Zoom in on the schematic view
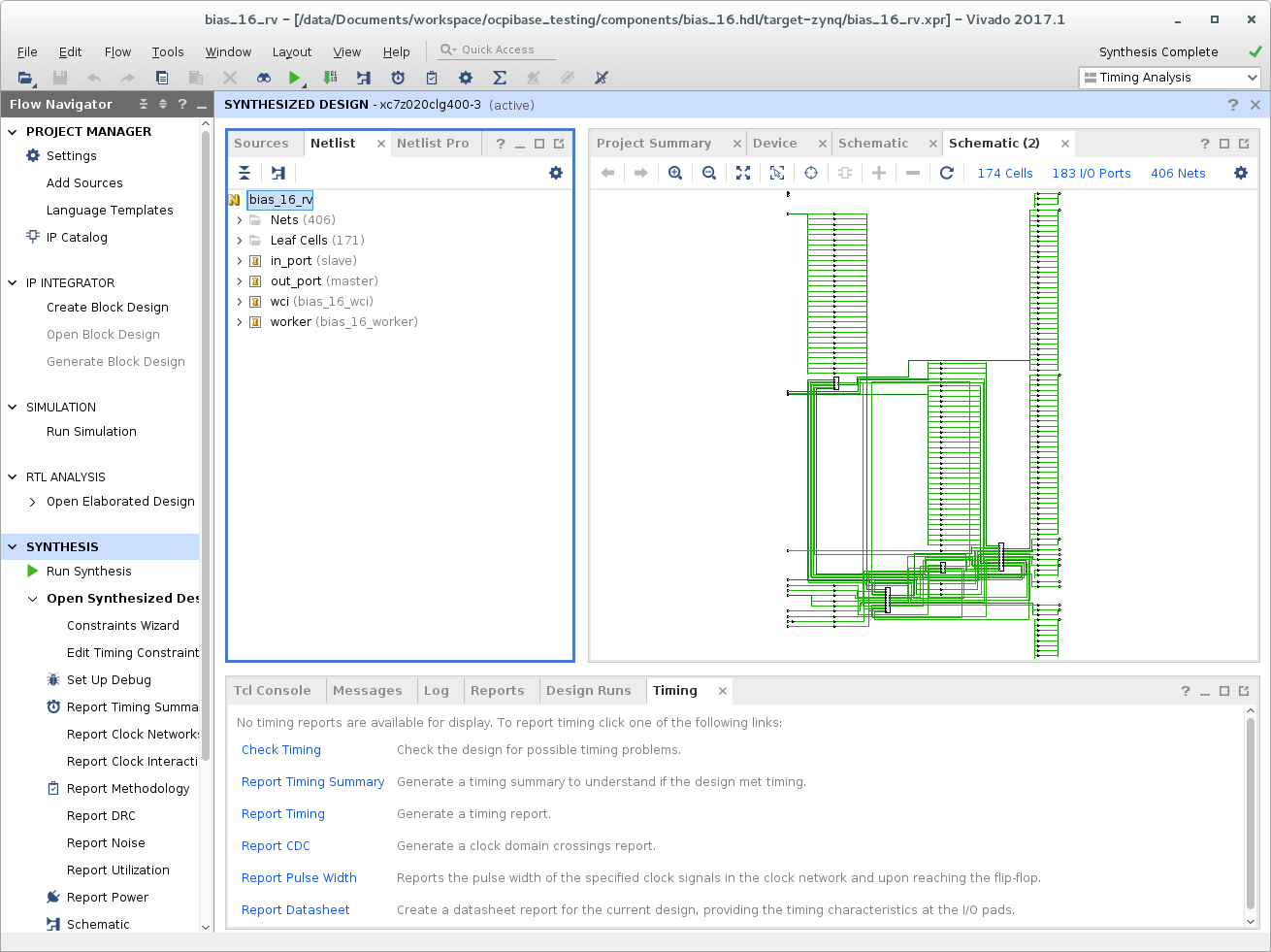 pos(675,173)
